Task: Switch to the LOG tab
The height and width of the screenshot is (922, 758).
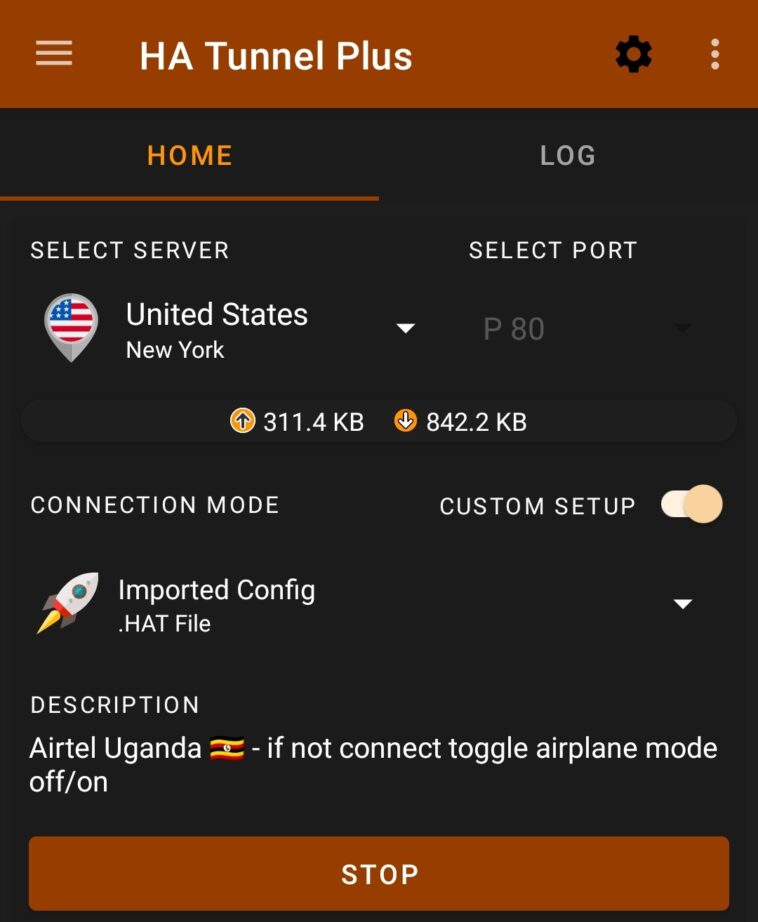Action: tap(568, 156)
